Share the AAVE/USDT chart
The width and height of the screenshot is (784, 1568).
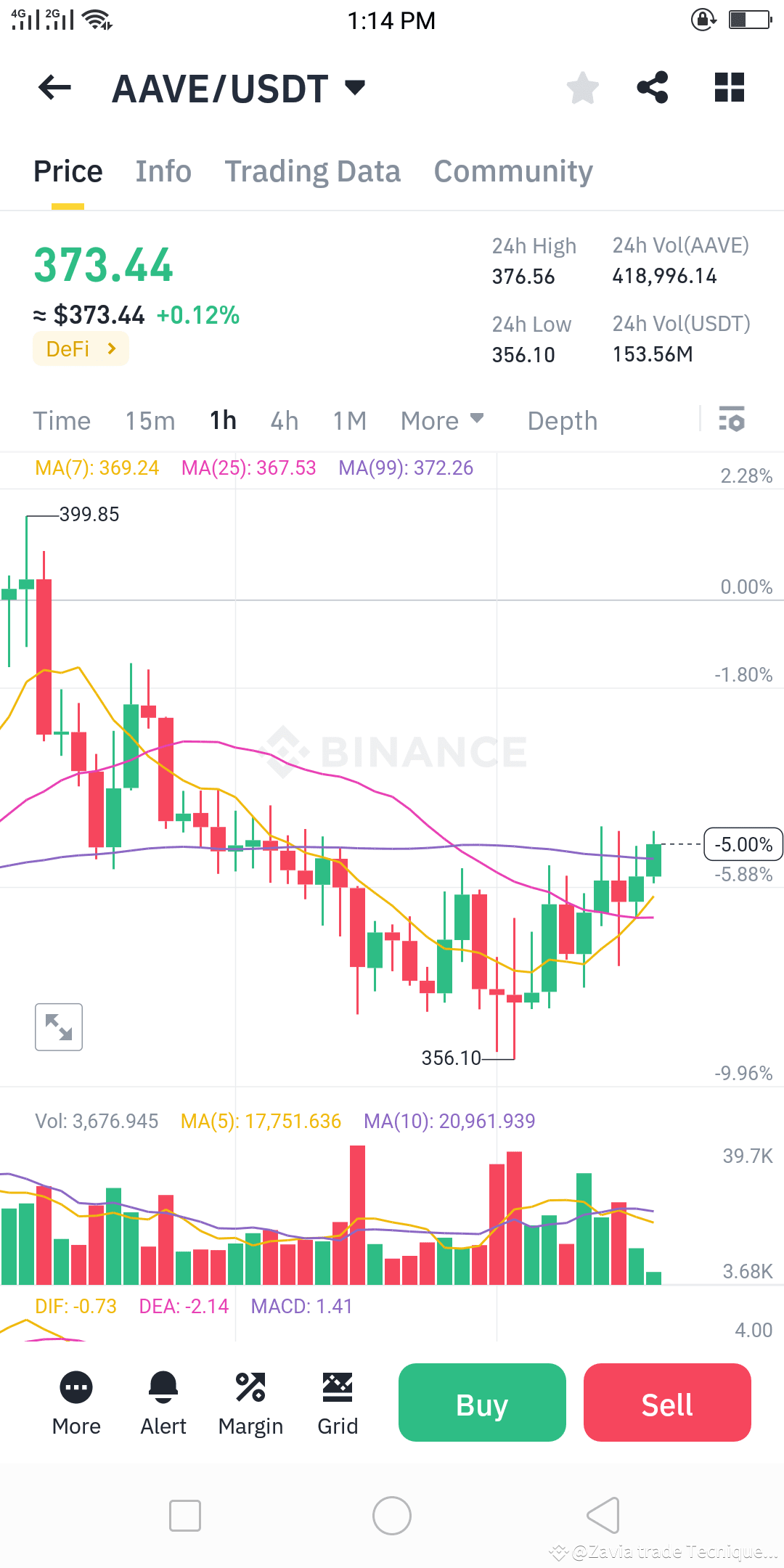pyautogui.click(x=651, y=87)
